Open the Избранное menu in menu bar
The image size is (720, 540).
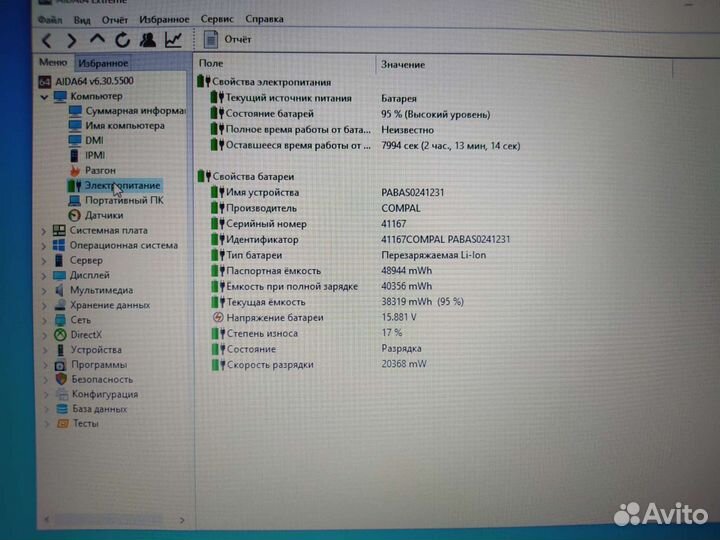pyautogui.click(x=164, y=19)
